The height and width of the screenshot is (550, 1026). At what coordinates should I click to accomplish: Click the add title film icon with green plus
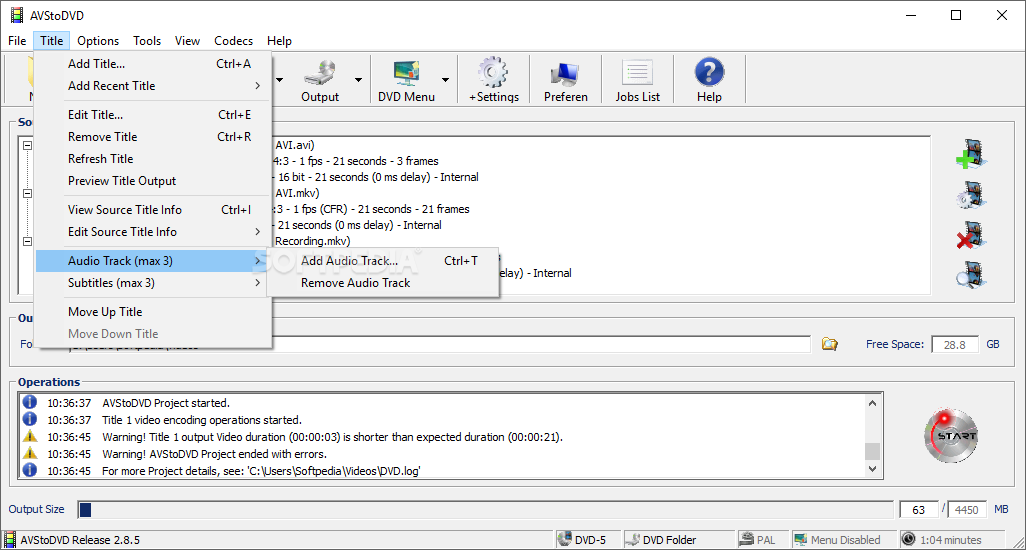coord(971,154)
